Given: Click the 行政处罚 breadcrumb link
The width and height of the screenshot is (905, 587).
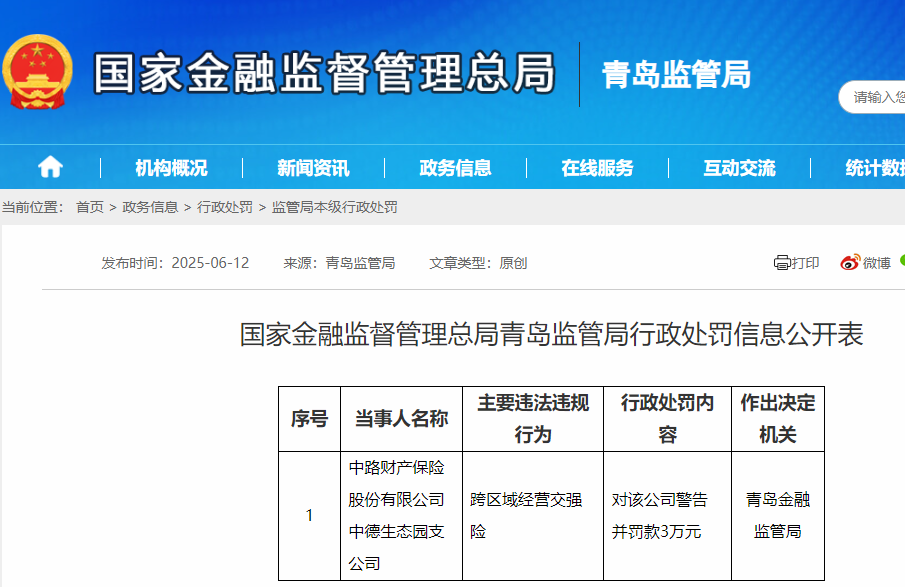Looking at the screenshot, I should click(225, 207).
